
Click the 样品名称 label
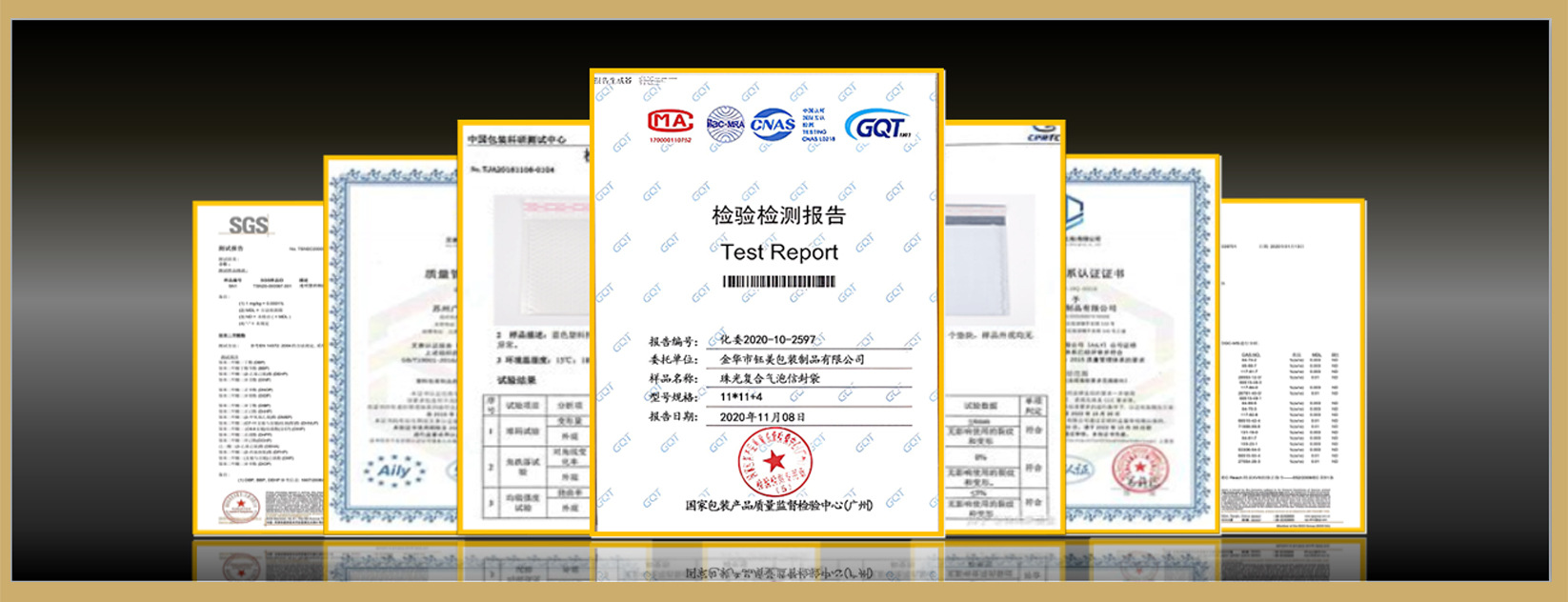point(673,379)
